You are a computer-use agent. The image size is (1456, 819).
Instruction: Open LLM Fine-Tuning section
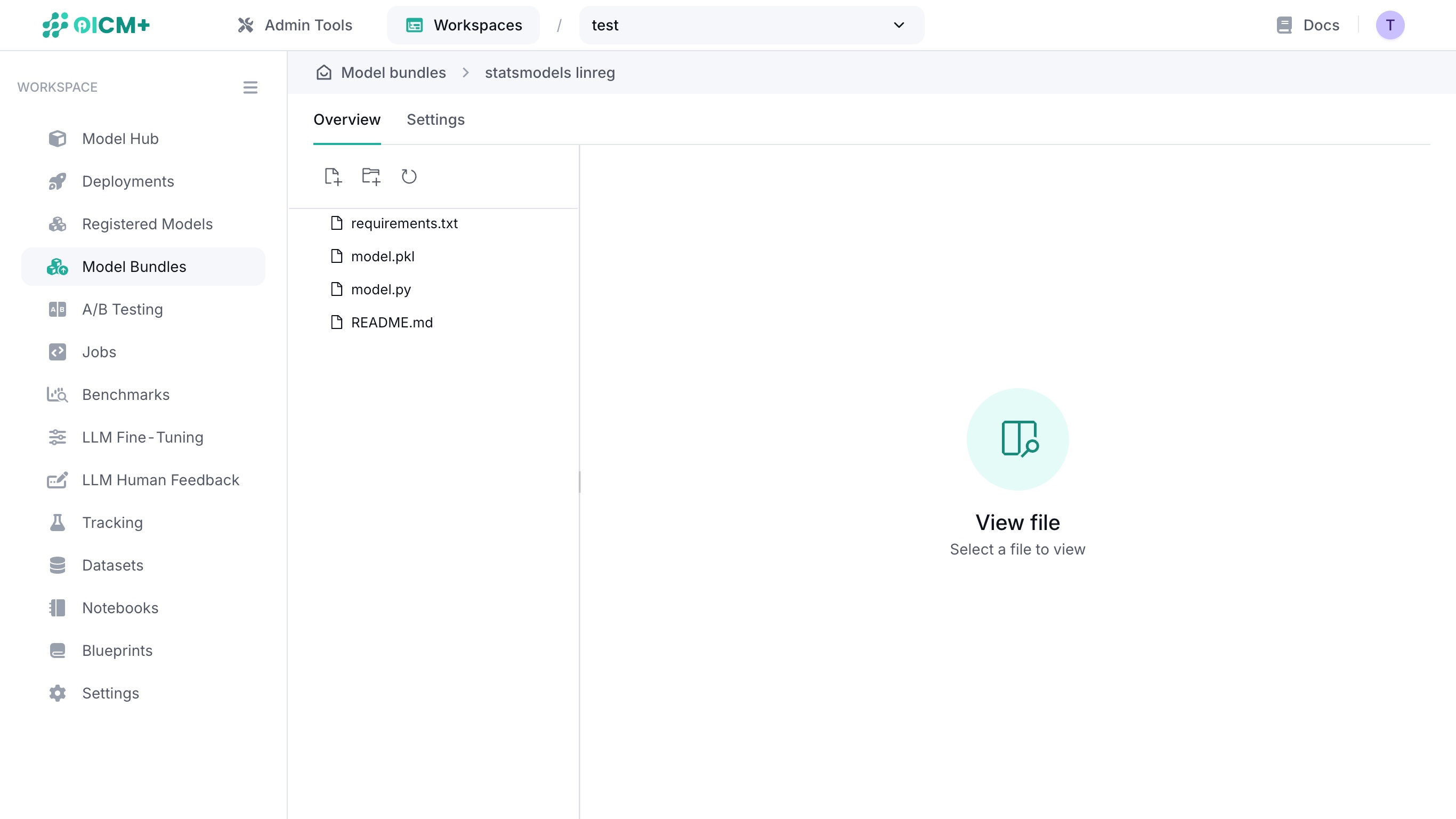tap(142, 437)
